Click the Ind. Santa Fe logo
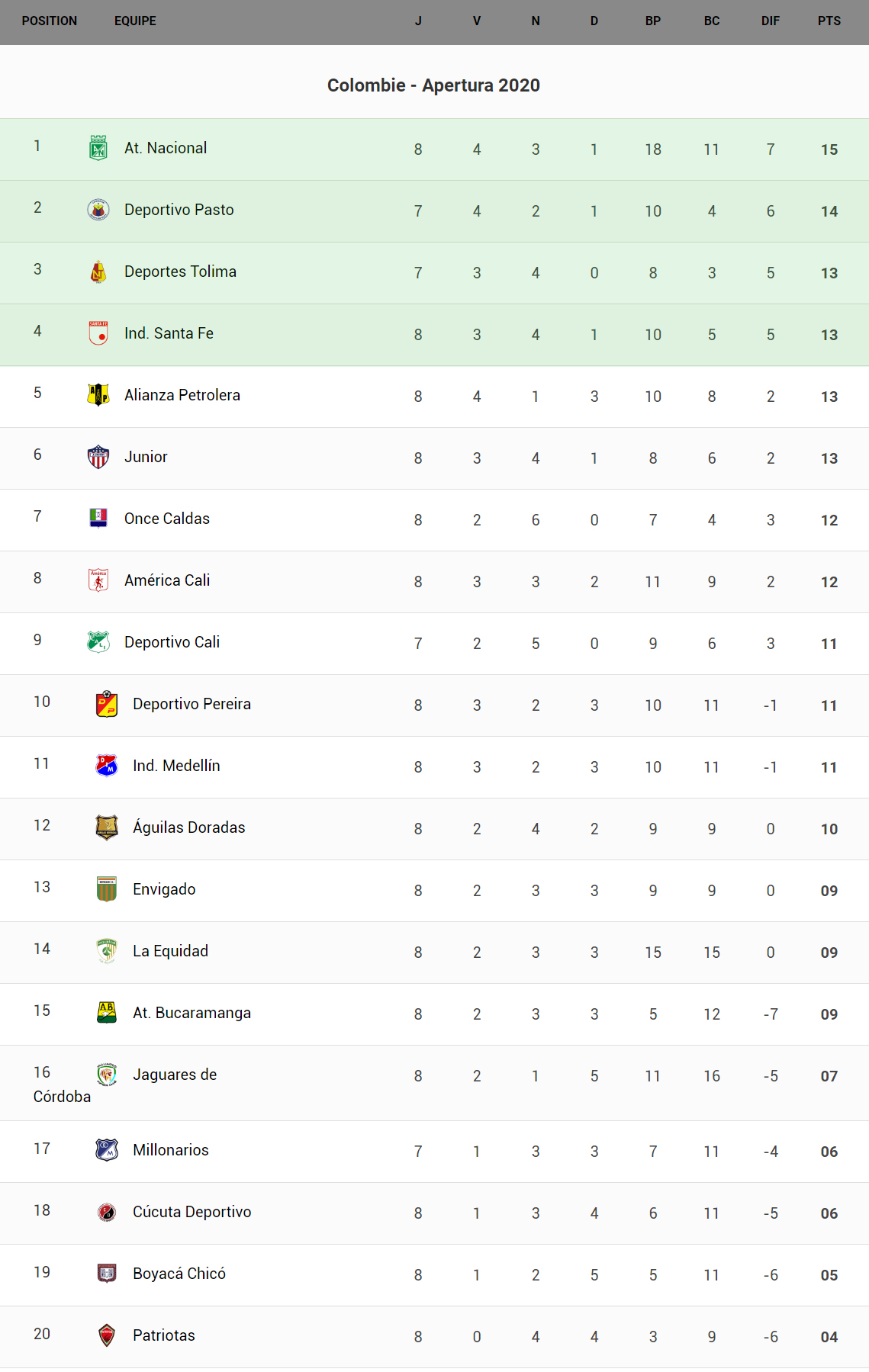The height and width of the screenshot is (1372, 869). 98,333
